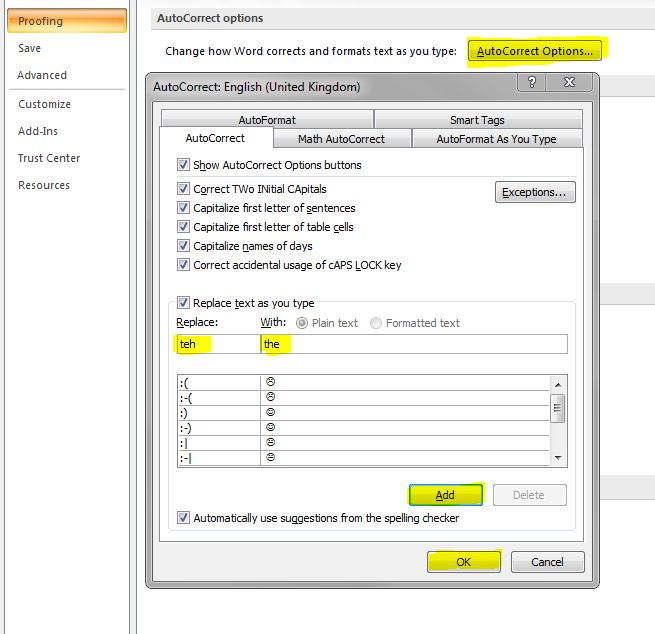The image size is (655, 634).
Task: Select the Formatted text radio button
Action: pyautogui.click(x=376, y=323)
